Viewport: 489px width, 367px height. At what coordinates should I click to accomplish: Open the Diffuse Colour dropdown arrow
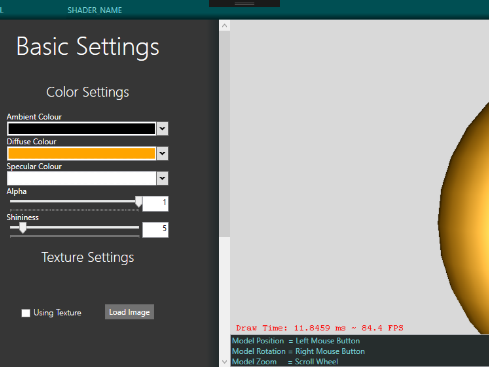162,153
